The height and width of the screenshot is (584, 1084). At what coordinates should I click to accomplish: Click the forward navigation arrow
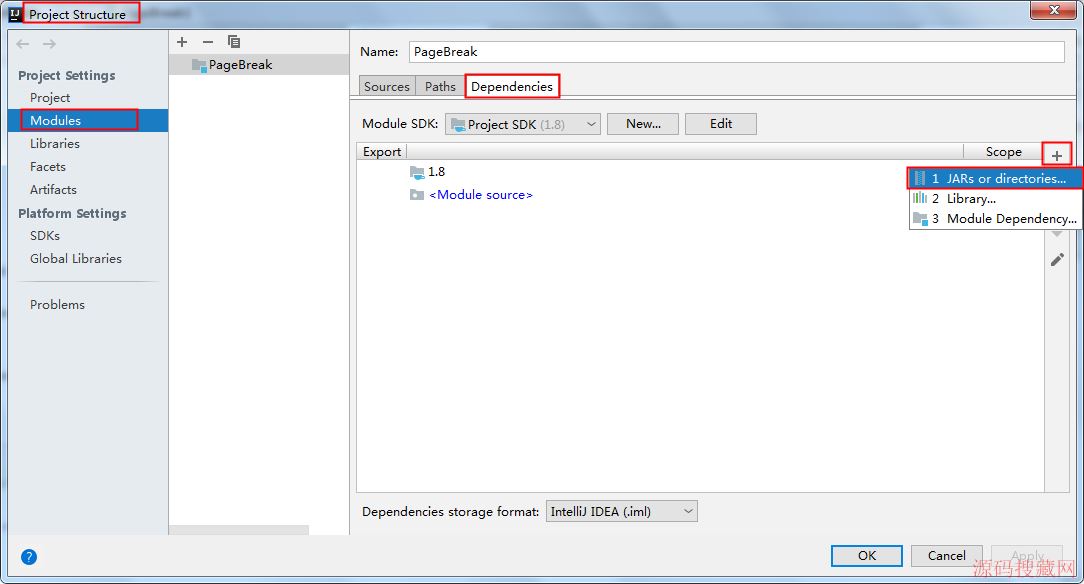click(x=49, y=44)
